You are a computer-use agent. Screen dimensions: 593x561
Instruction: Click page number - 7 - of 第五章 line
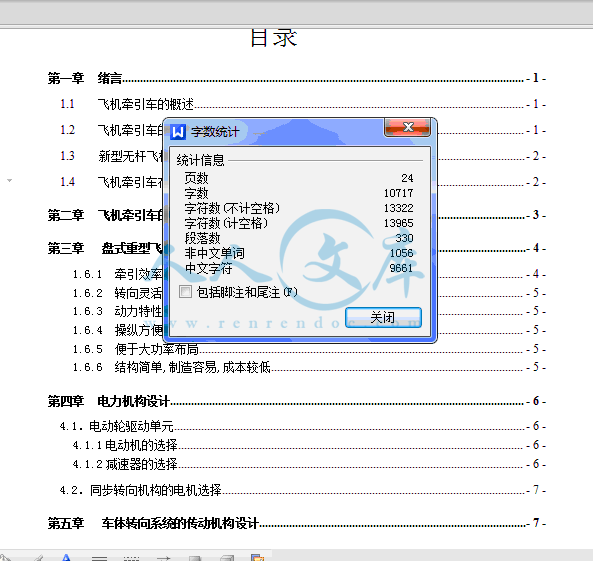point(536,523)
